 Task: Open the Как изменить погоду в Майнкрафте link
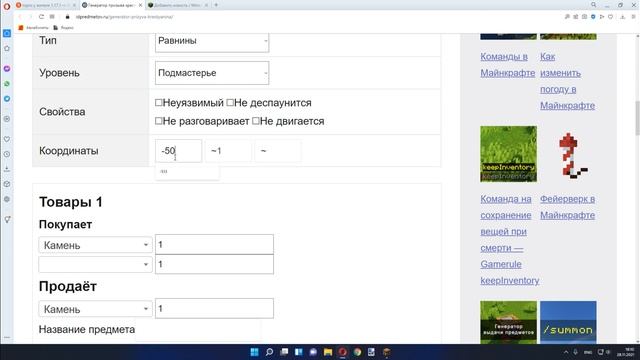[567, 81]
